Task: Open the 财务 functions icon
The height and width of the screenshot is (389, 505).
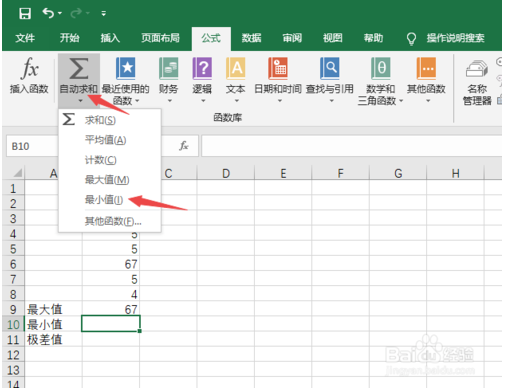Action: coord(168,68)
